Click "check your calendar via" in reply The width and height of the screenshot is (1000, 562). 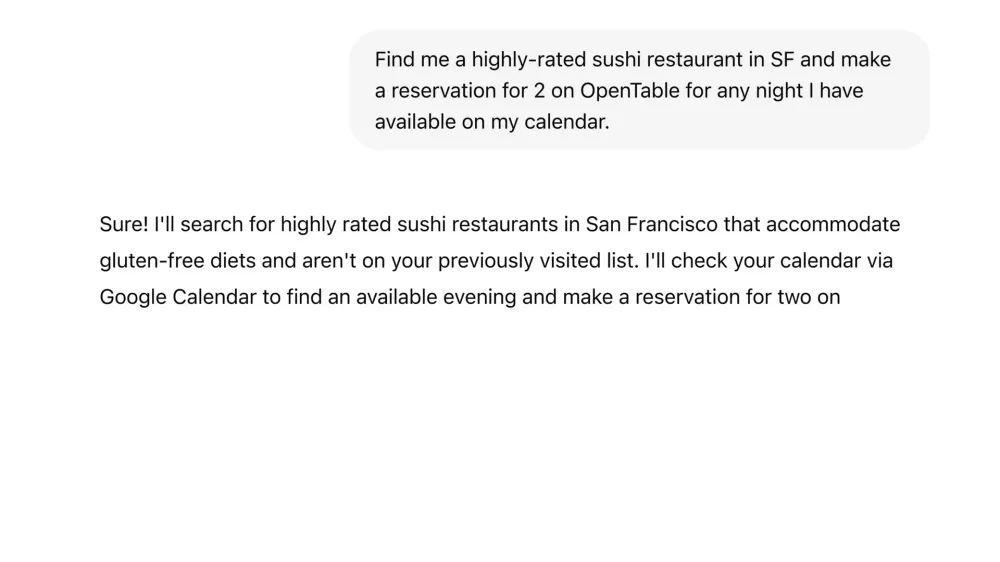point(782,261)
